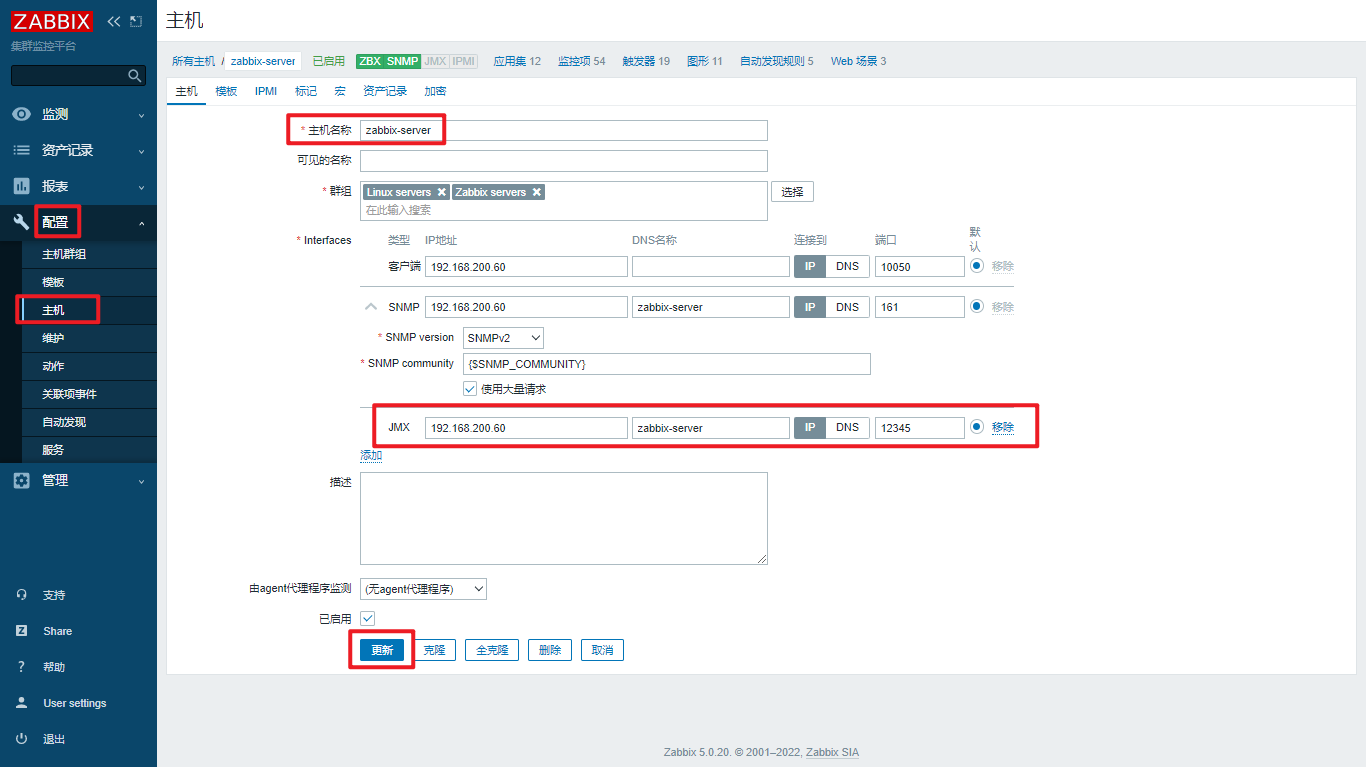Click inside the 描述 description text area
This screenshot has width=1366, height=767.
pos(563,518)
